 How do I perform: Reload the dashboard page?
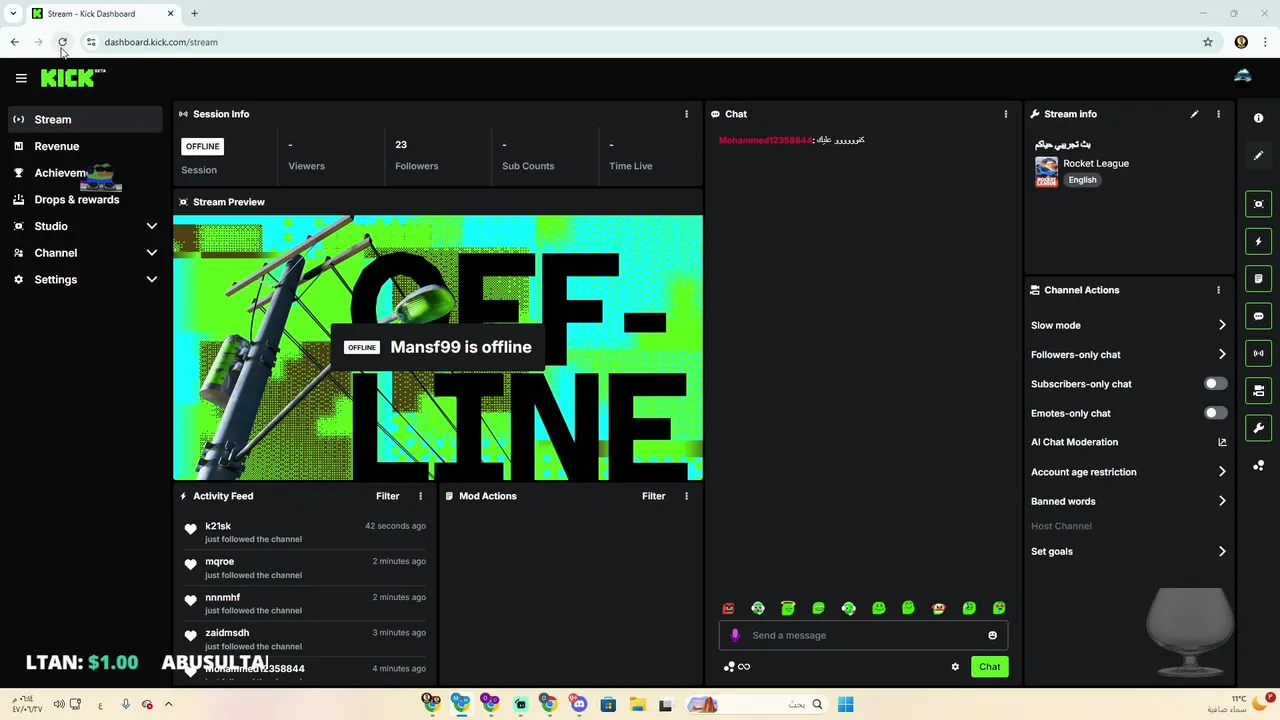(62, 42)
